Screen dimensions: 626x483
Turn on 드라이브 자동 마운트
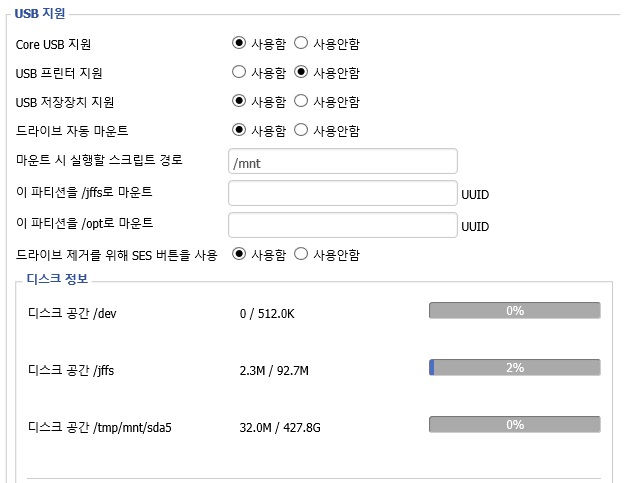coord(239,130)
